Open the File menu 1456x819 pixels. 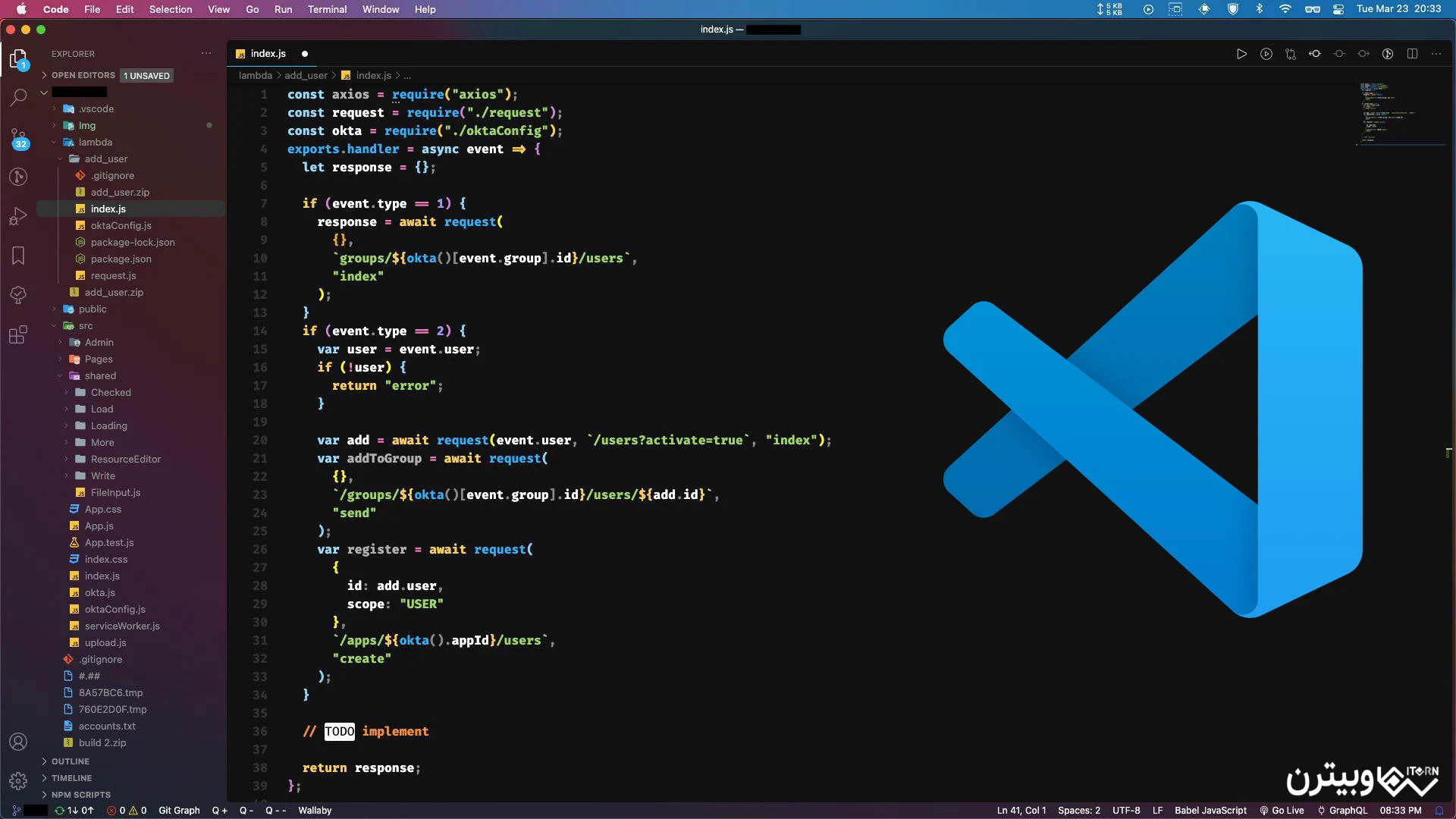tap(92, 9)
